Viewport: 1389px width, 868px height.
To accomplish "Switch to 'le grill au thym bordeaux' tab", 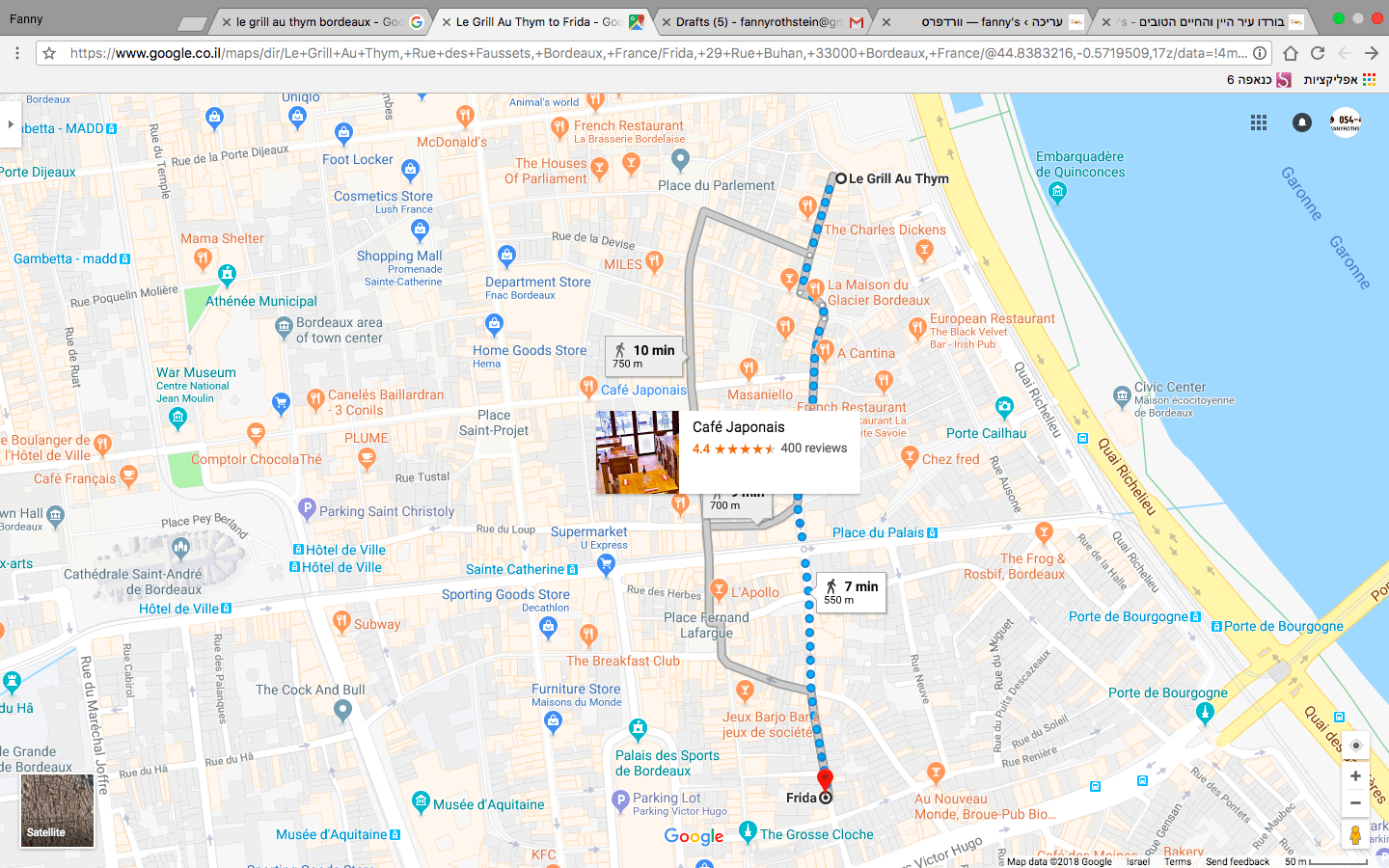I will pyautogui.click(x=320, y=21).
